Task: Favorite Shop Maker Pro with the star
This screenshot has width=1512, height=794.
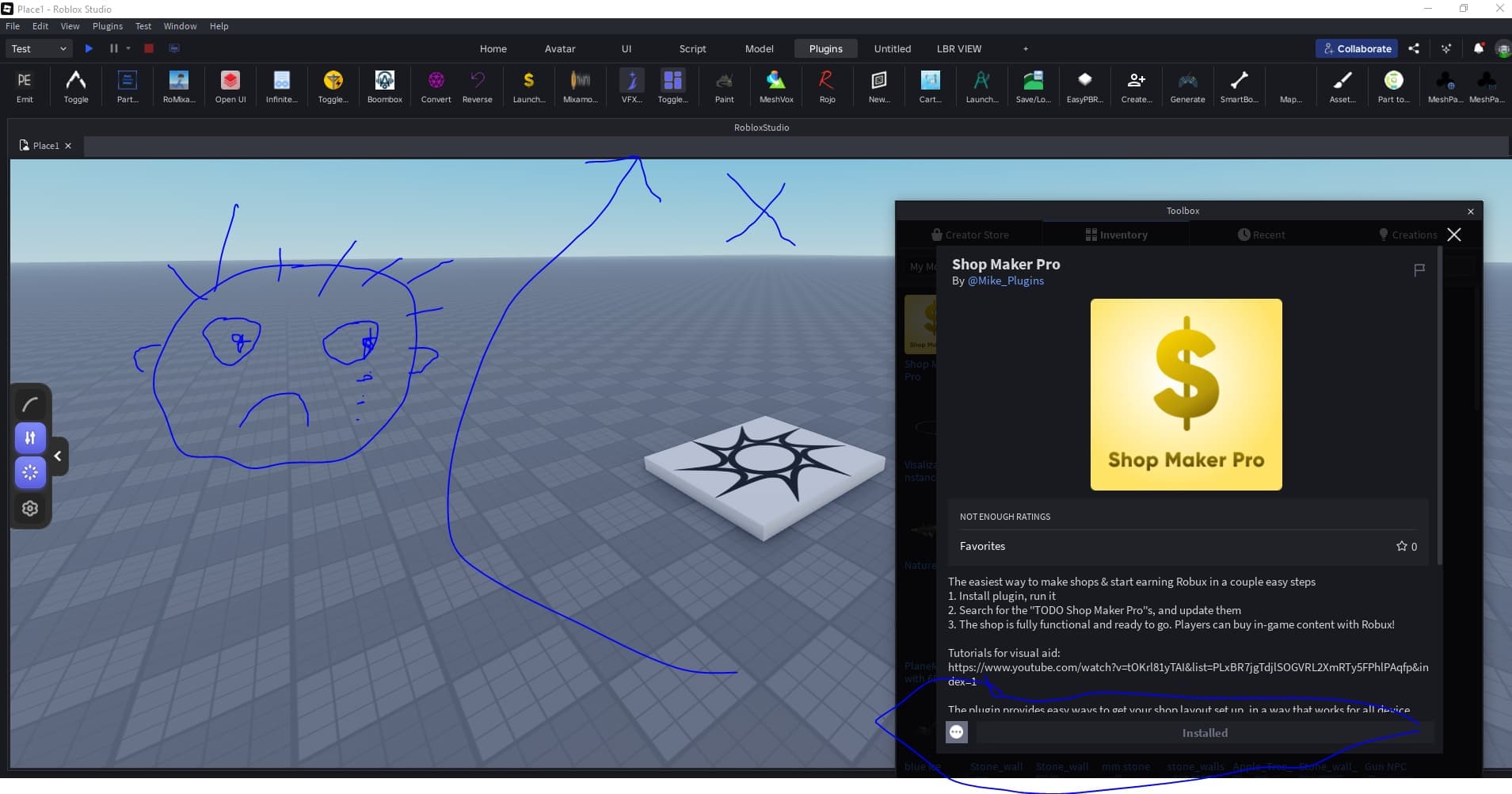Action: pos(1401,546)
